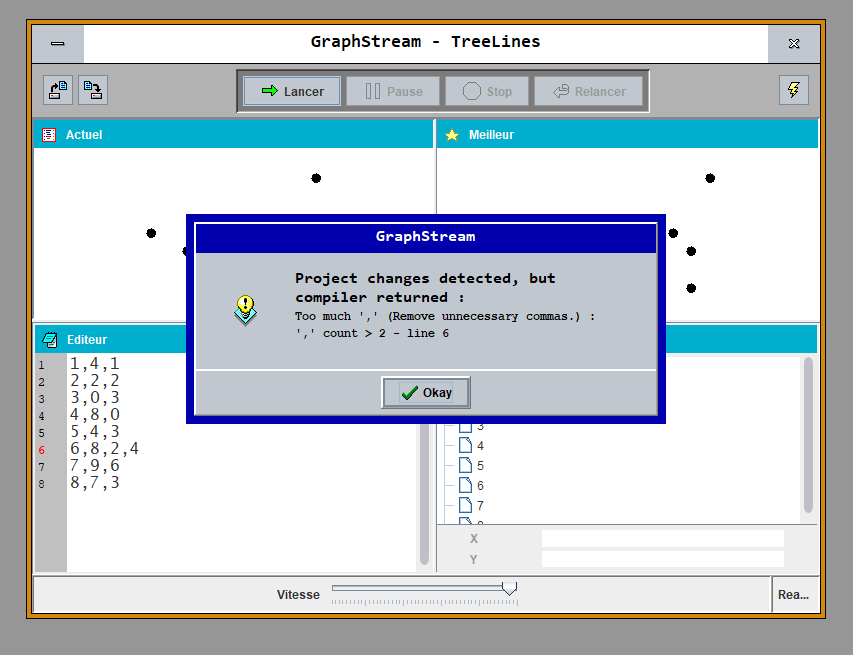The width and height of the screenshot is (853, 655).
Task: Click the warning lightbulb icon in dialog
Action: click(245, 309)
